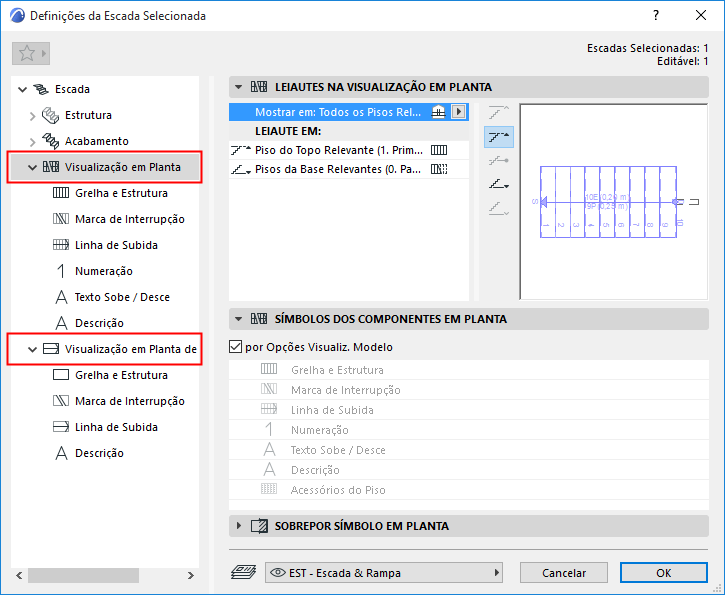Open the Mostrar em flyout arrow
Image resolution: width=725 pixels, height=595 pixels.
[x=458, y=112]
